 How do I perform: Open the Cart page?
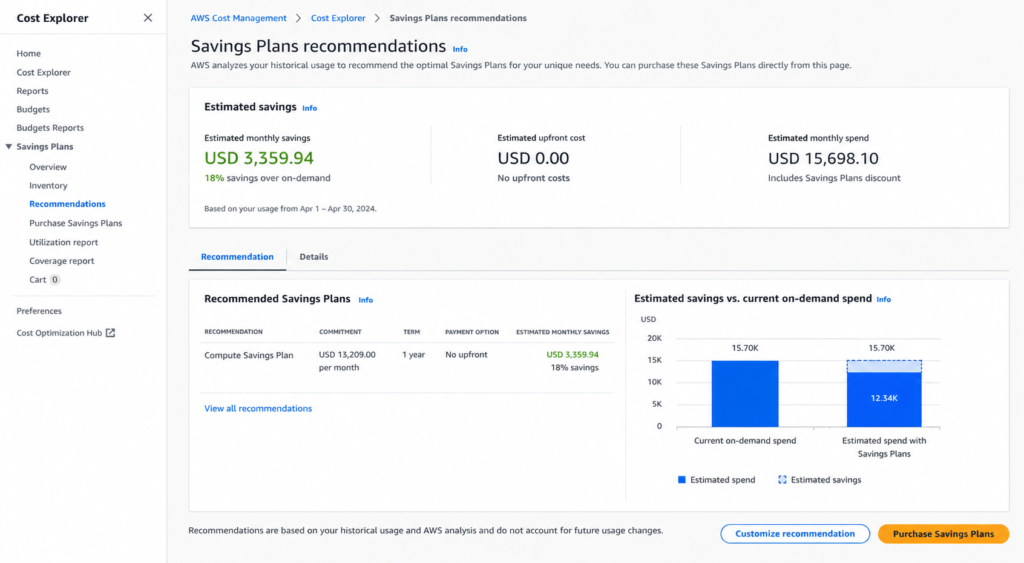coord(37,280)
